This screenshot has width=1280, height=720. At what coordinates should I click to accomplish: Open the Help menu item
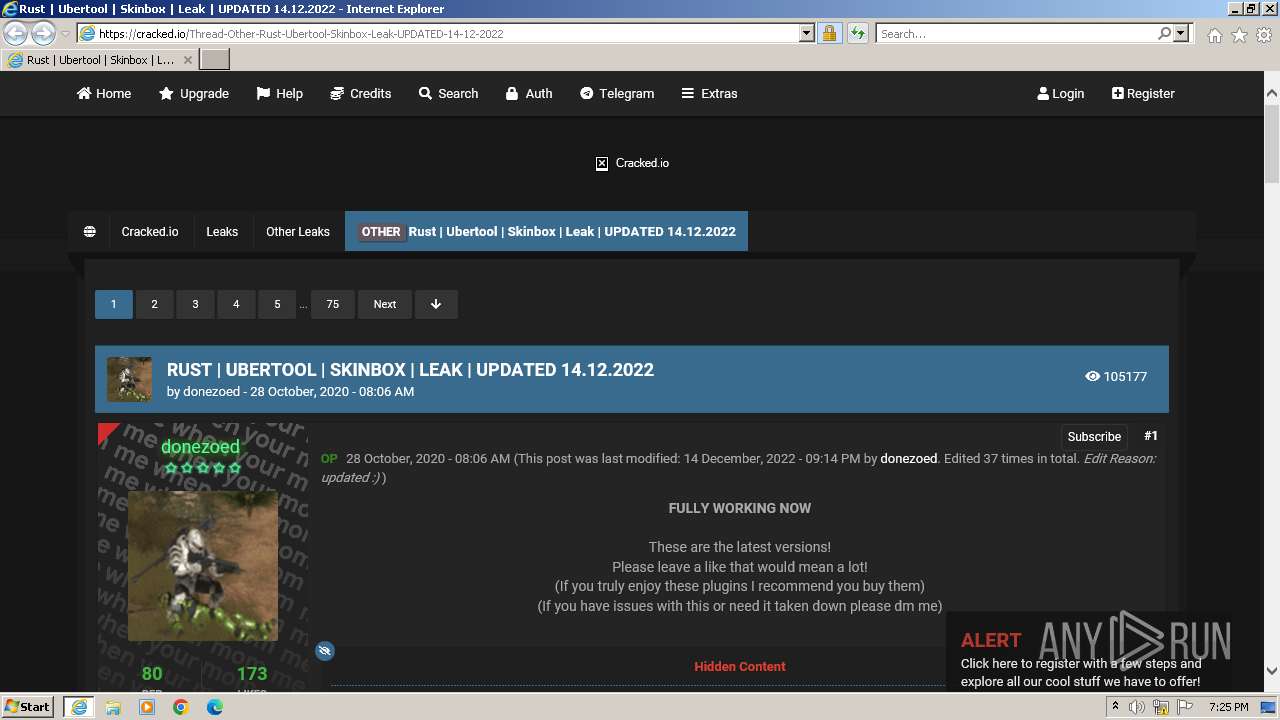[279, 93]
